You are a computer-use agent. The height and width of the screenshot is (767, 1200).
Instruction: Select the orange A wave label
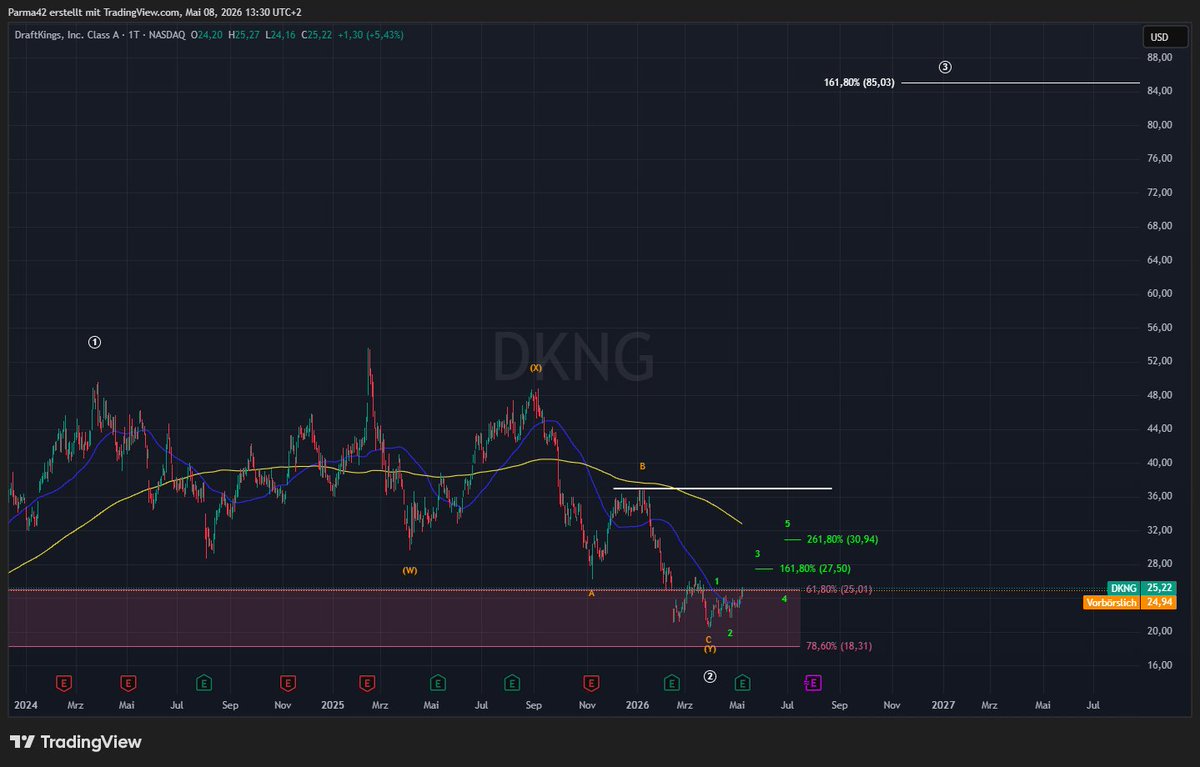click(591, 593)
